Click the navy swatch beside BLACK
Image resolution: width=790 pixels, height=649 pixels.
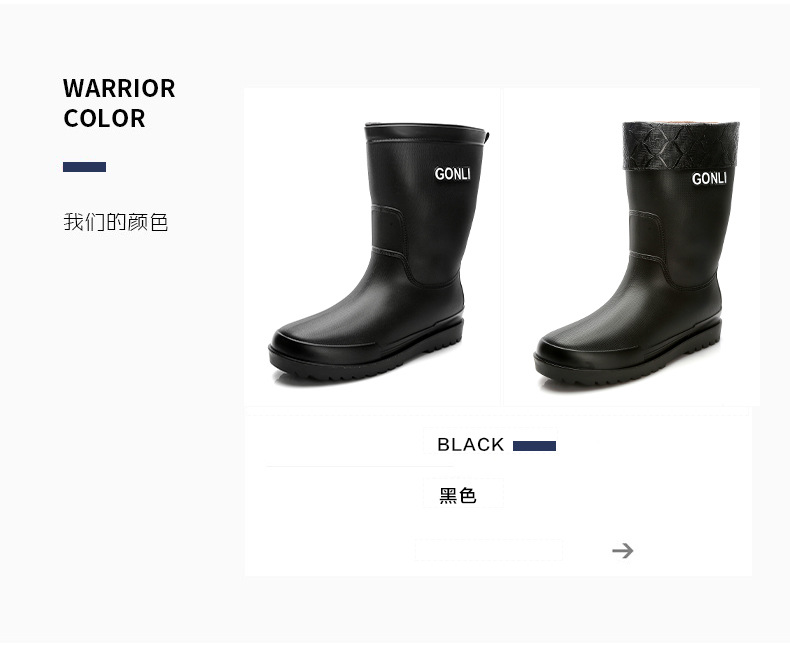click(x=534, y=446)
